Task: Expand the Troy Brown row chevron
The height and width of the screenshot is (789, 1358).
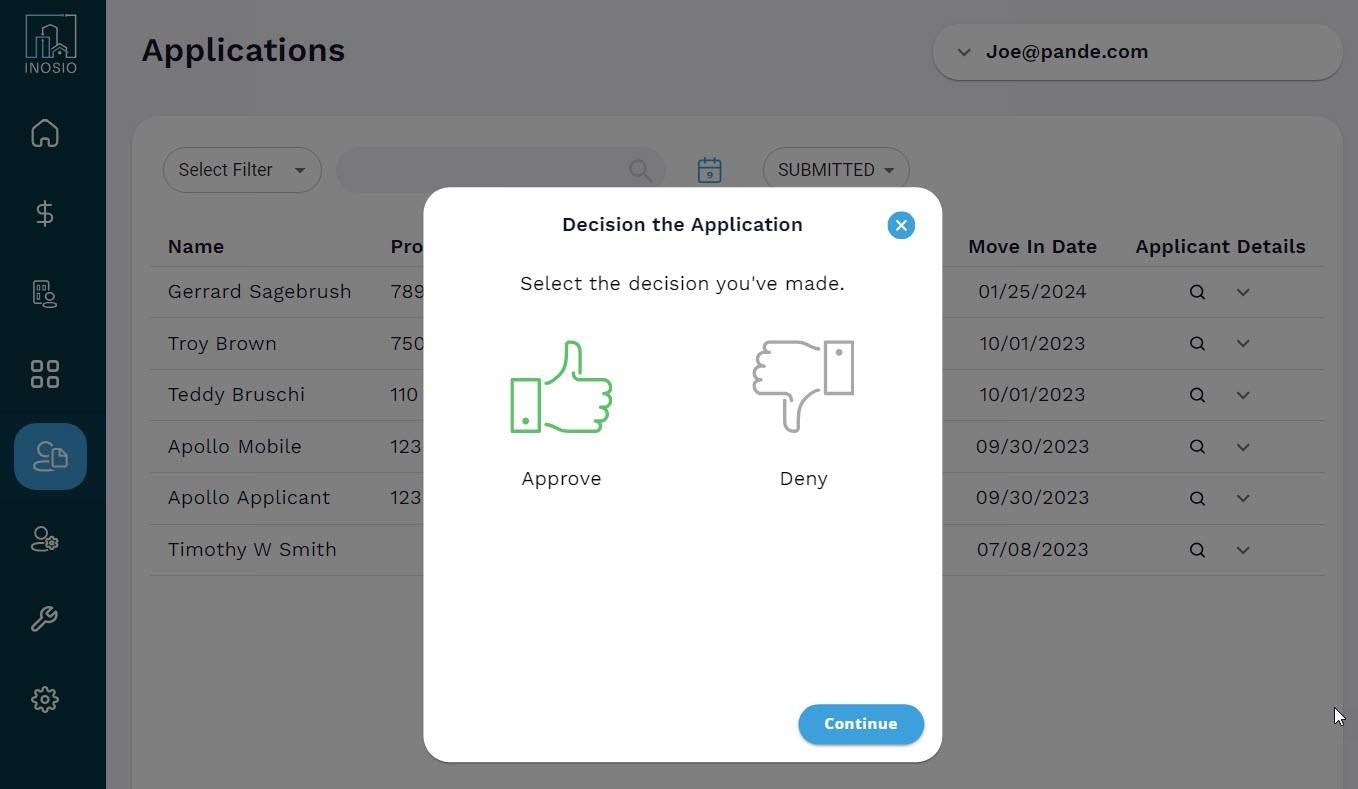Action: click(x=1243, y=343)
